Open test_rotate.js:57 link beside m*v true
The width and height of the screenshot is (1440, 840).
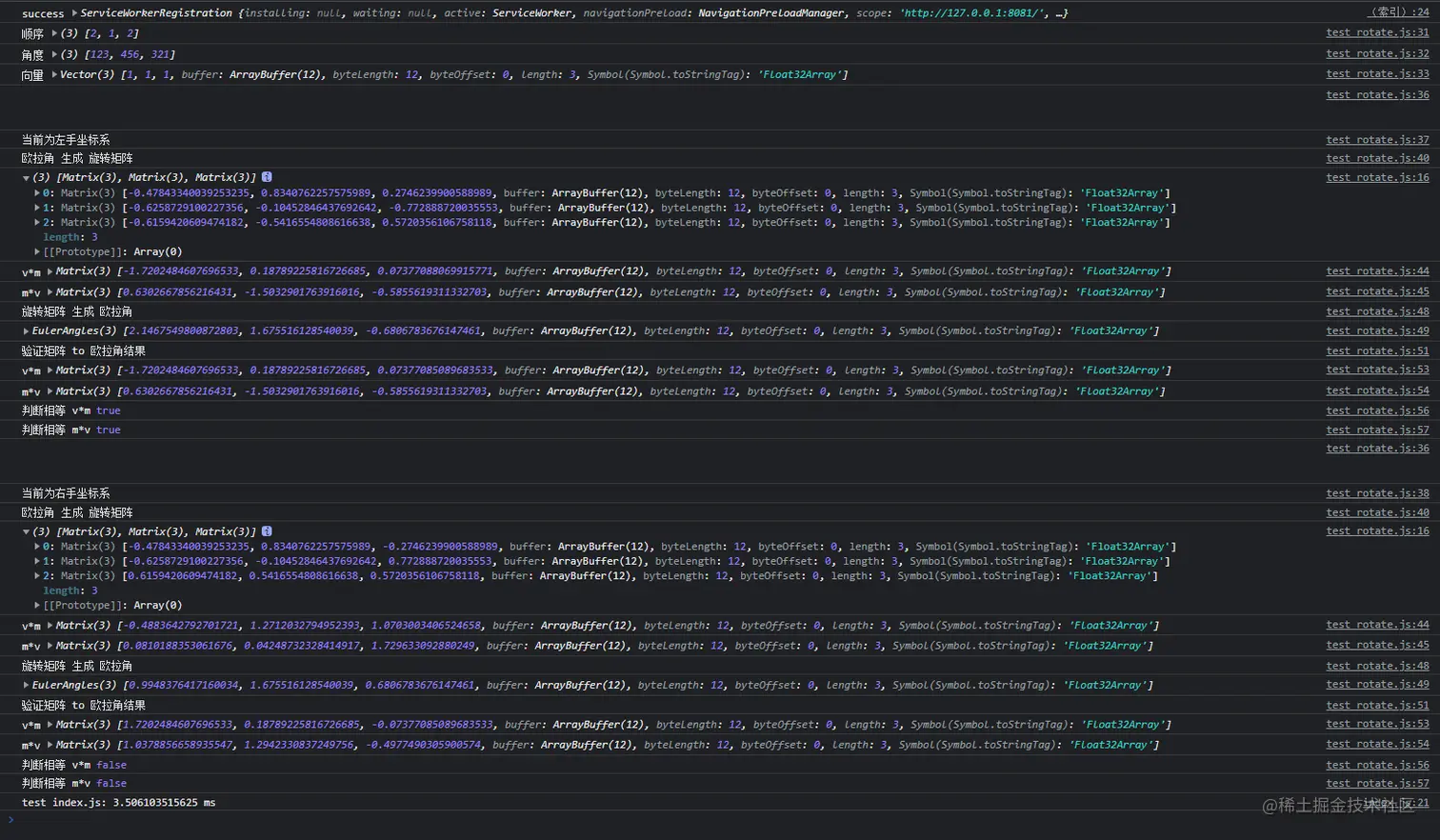point(1377,430)
